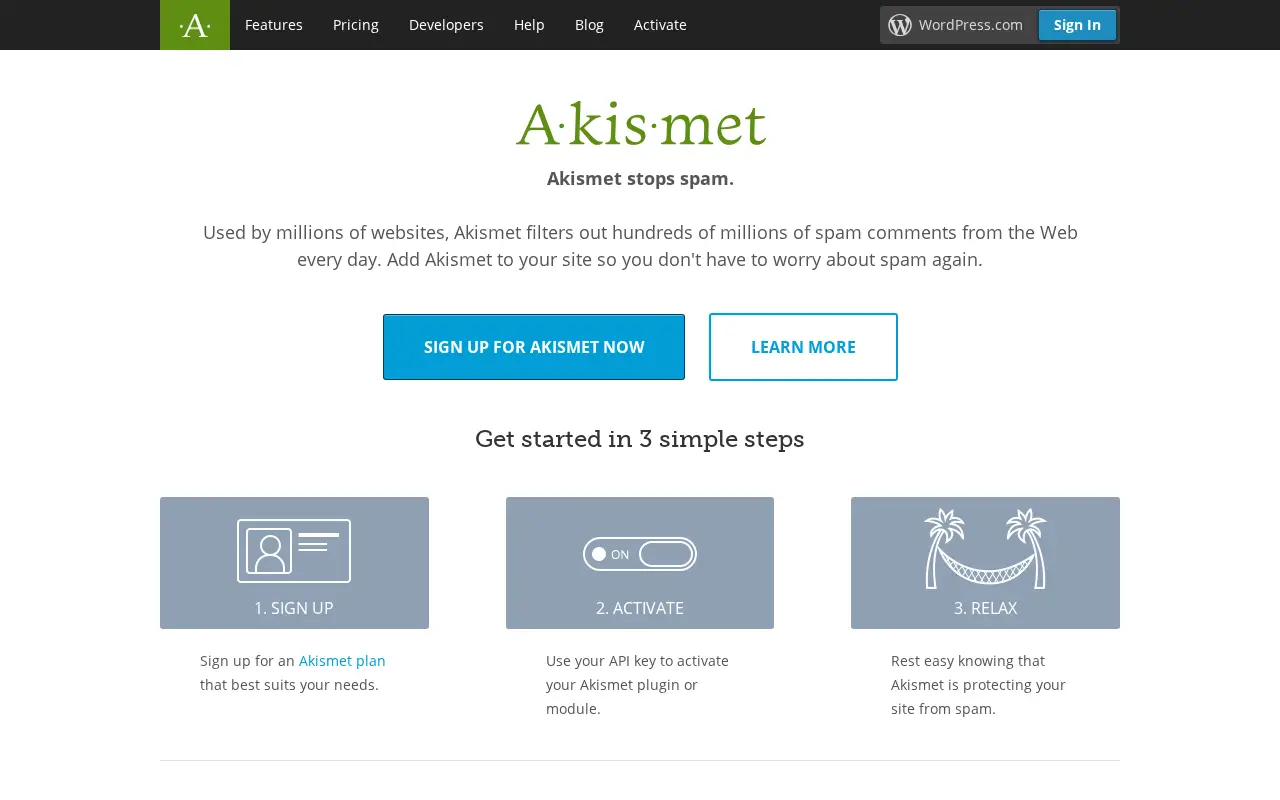Click the '2. ACTIVATE' card label
The width and height of the screenshot is (1280, 800).
[640, 608]
